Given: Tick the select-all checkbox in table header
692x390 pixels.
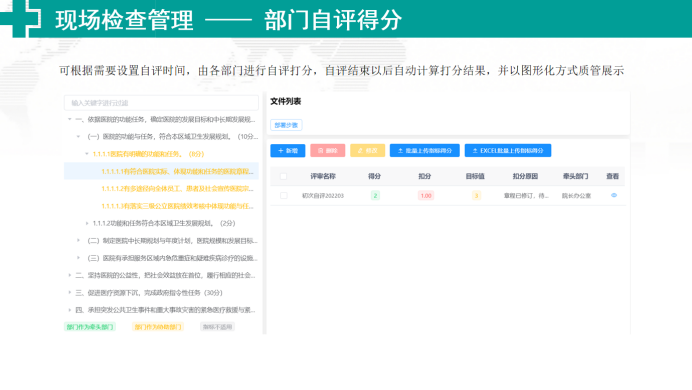Looking at the screenshot, I should click(x=283, y=176).
